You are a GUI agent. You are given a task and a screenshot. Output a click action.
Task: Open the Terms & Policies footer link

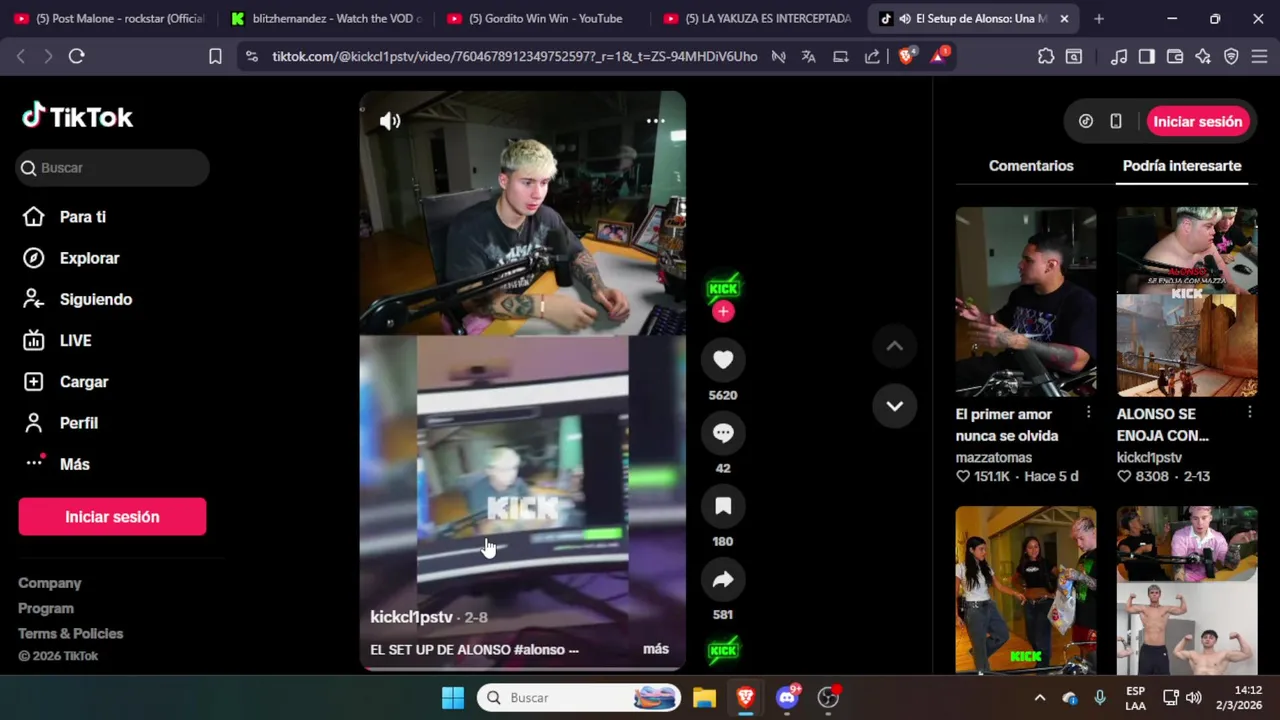tap(71, 633)
